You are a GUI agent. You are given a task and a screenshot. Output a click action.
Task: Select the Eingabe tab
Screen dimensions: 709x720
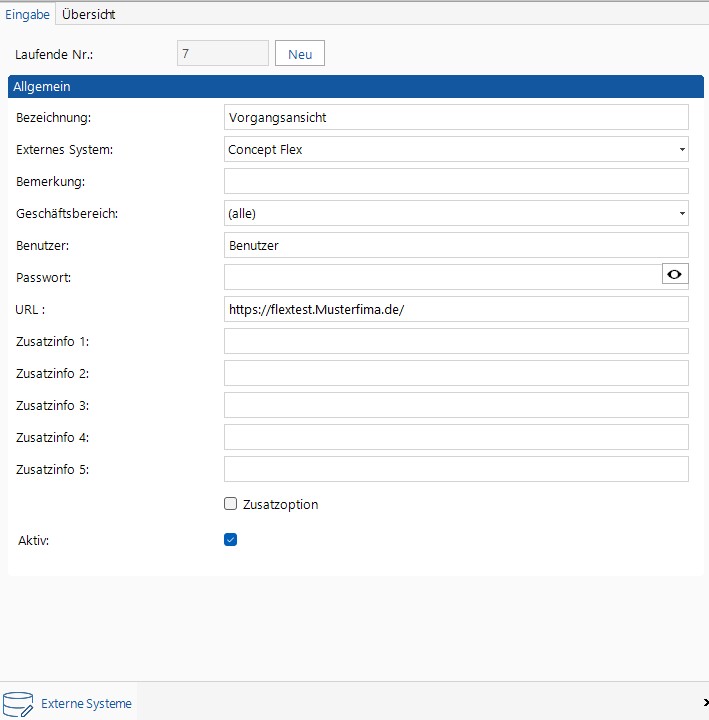(x=27, y=14)
